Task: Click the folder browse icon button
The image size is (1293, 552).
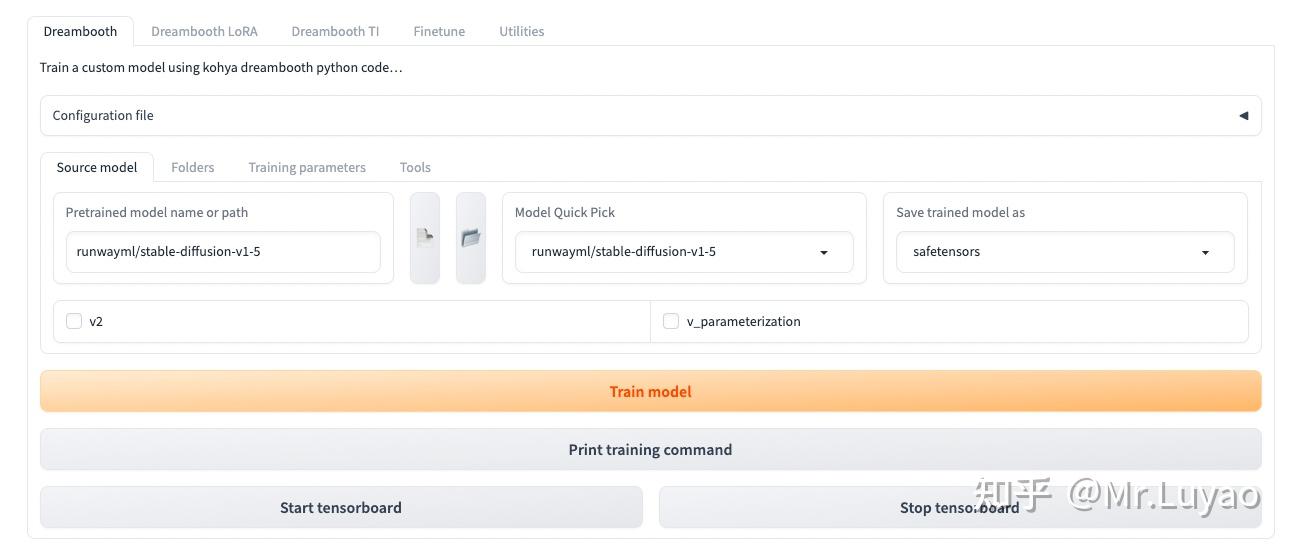Action: click(x=471, y=238)
